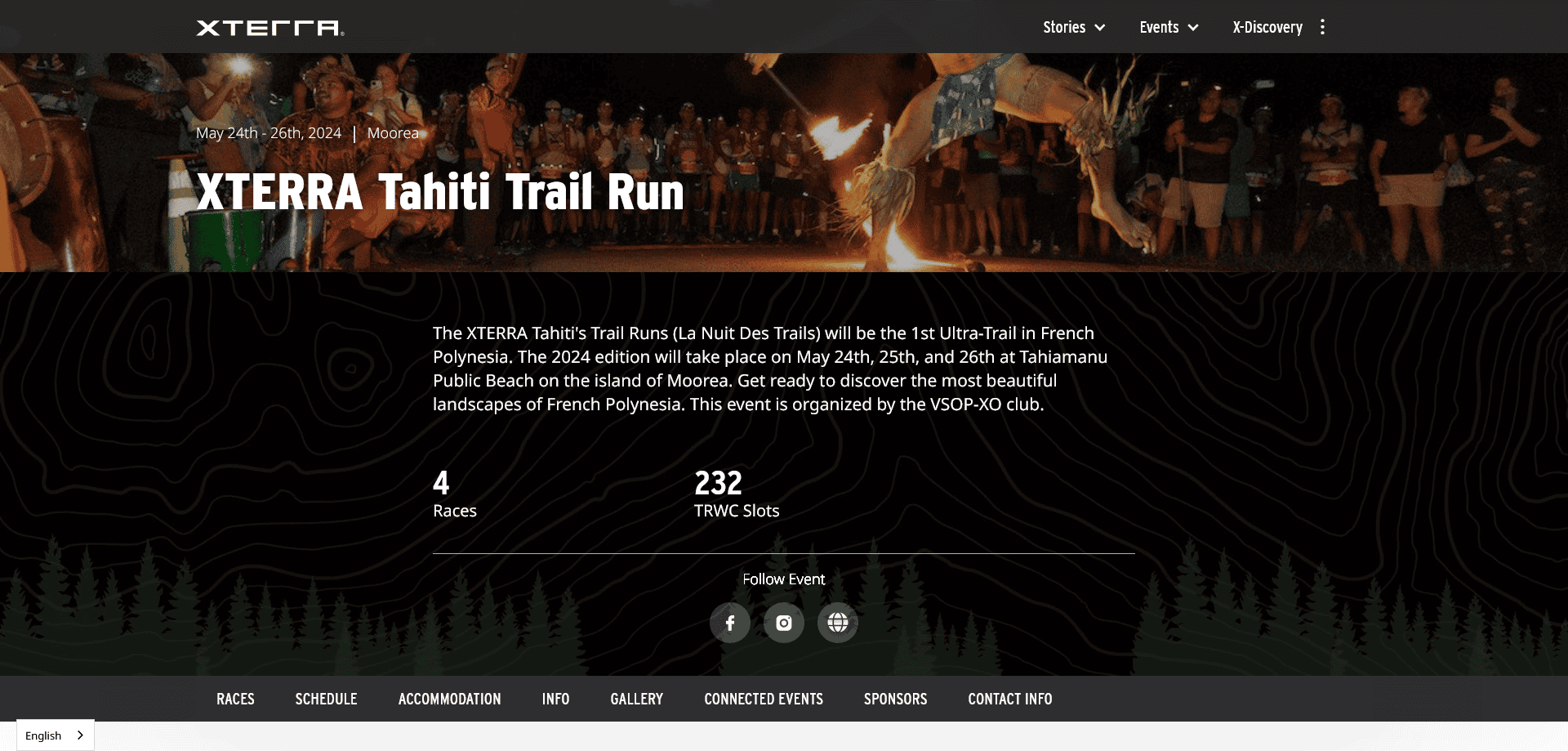Click the 232 TRWC Slots stat
This screenshot has height=751, width=1568.
pyautogui.click(x=737, y=494)
